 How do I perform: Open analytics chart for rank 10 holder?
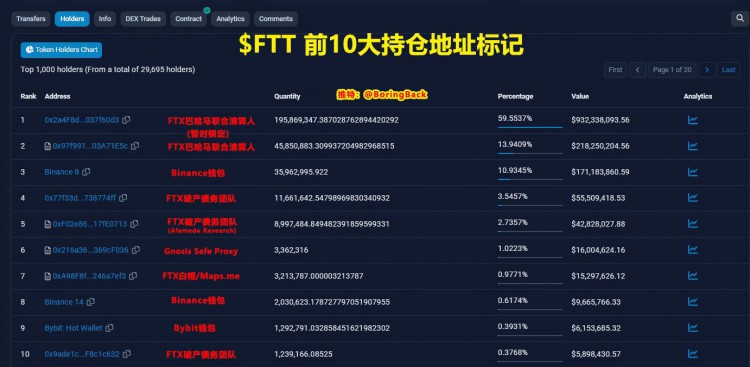[x=692, y=354]
